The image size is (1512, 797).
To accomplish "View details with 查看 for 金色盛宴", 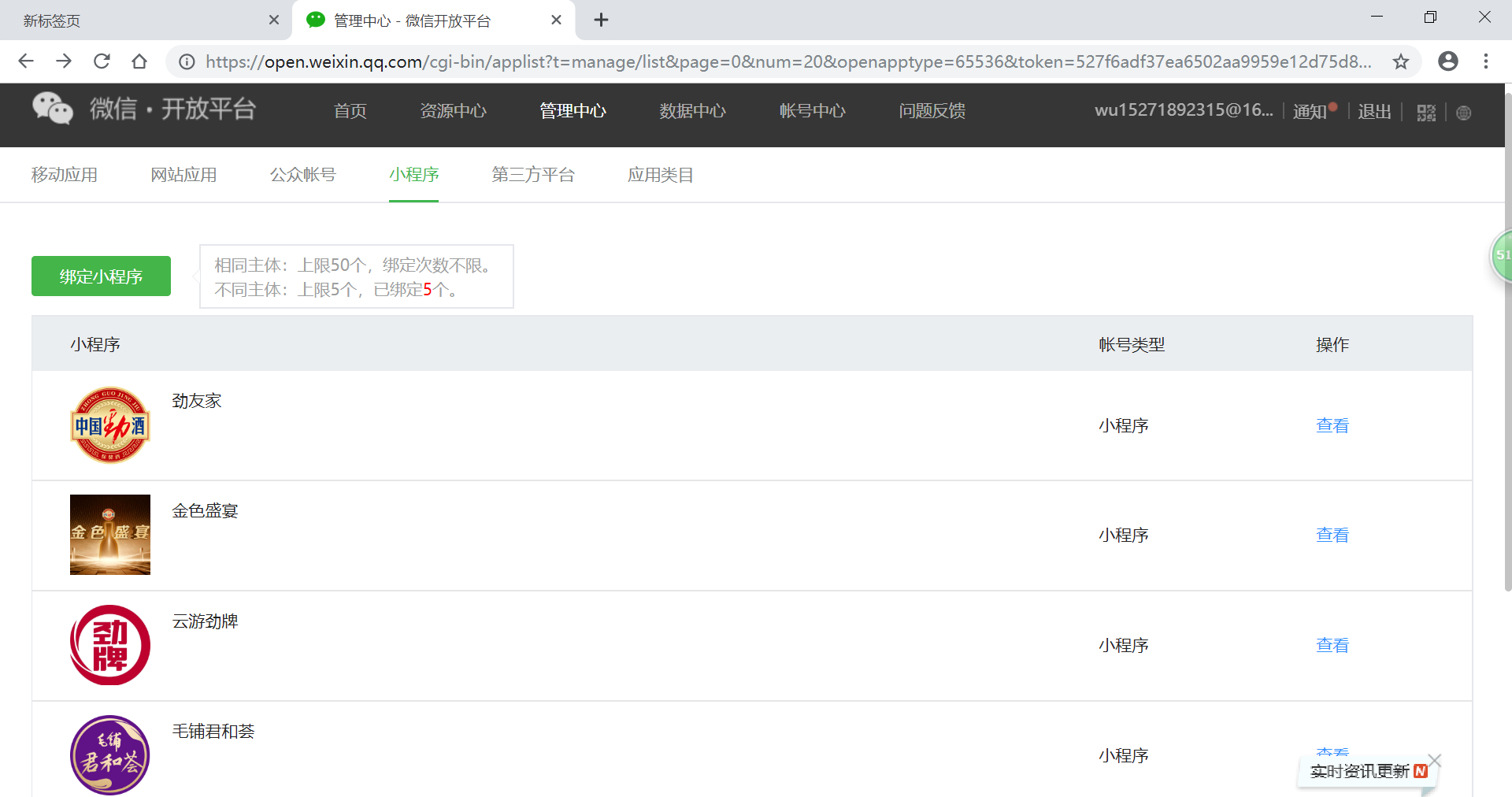I will click(x=1332, y=535).
